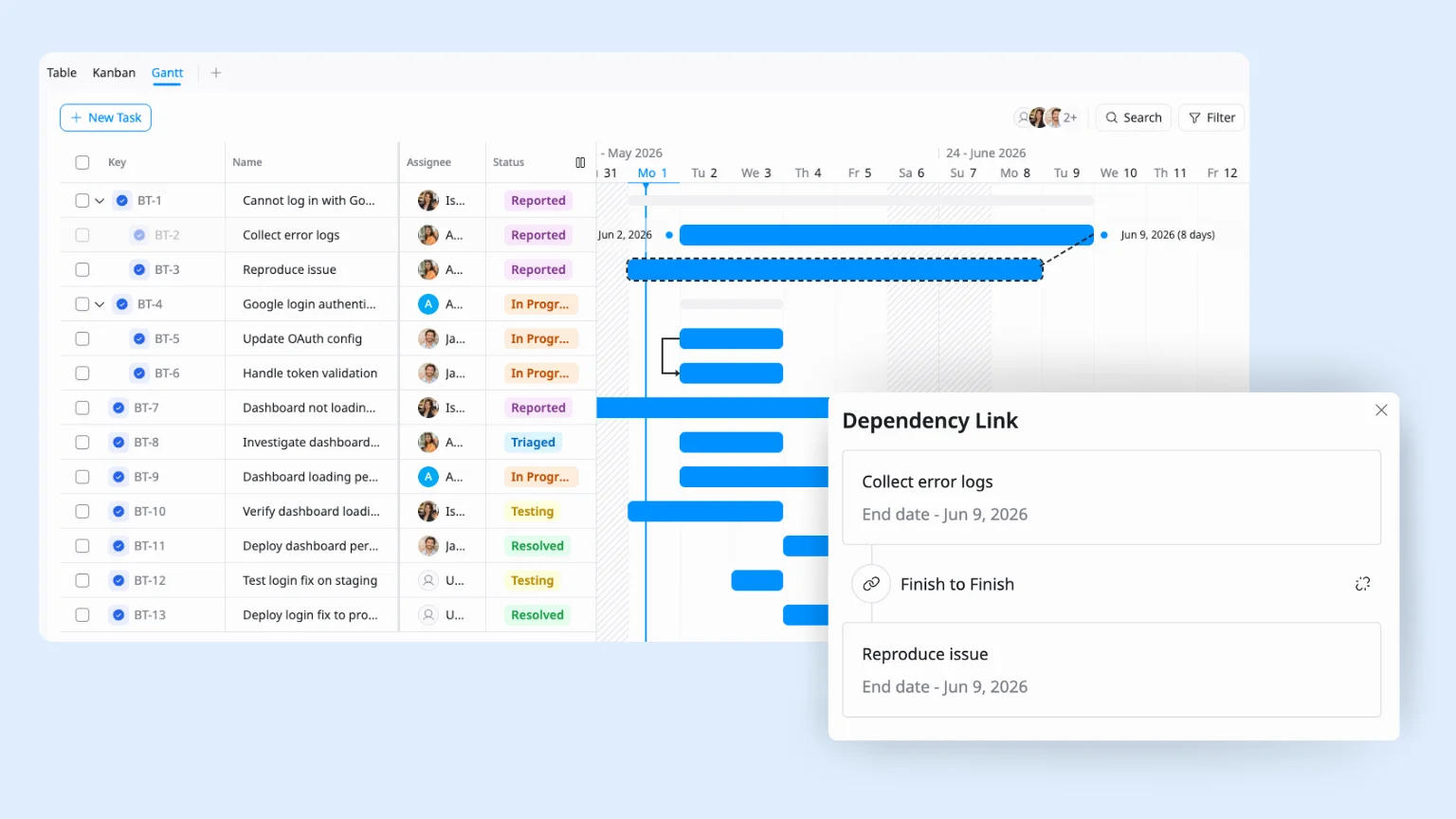Check the box for row BT-7
Screen dimensions: 1456x819
click(82, 408)
